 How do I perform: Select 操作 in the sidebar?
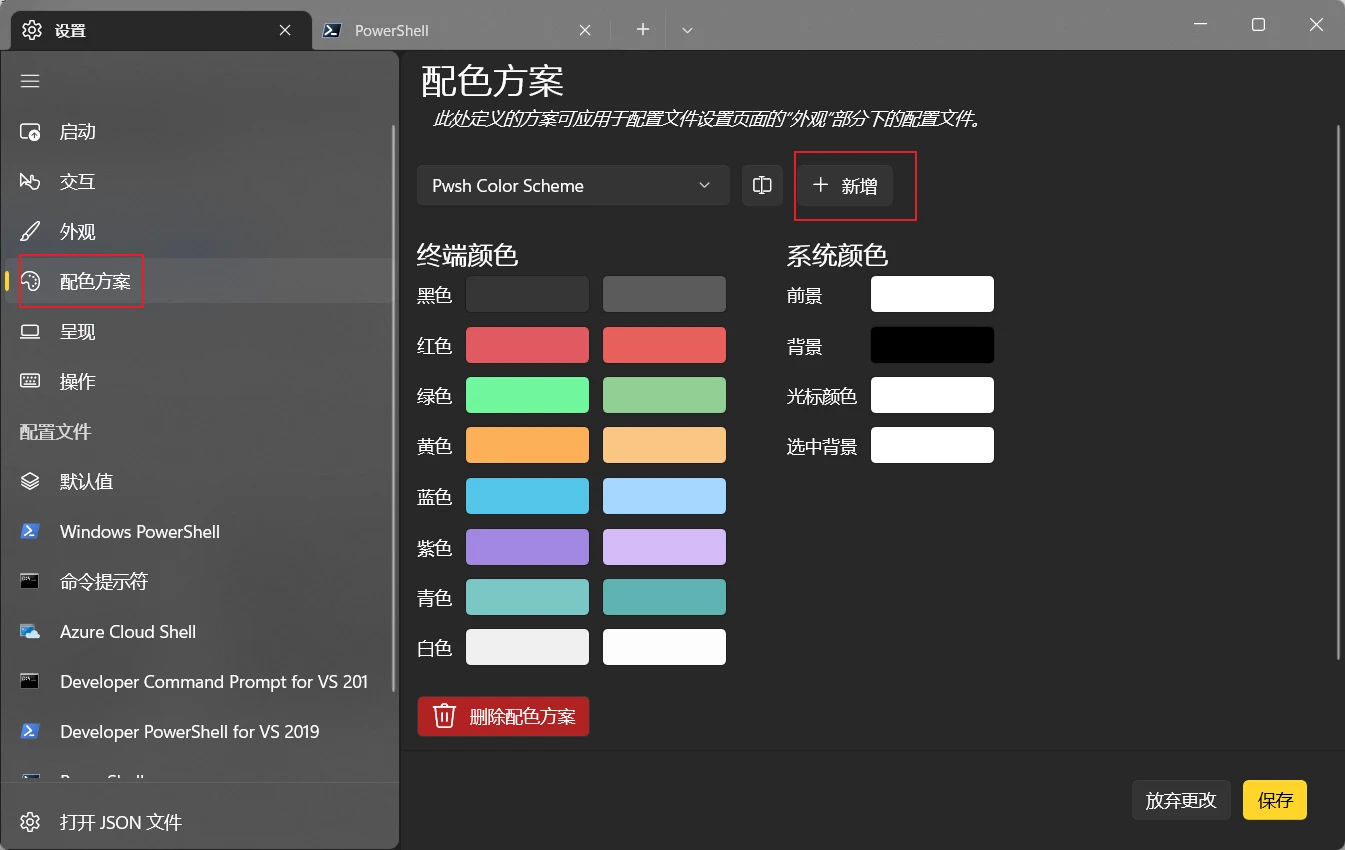(198, 382)
